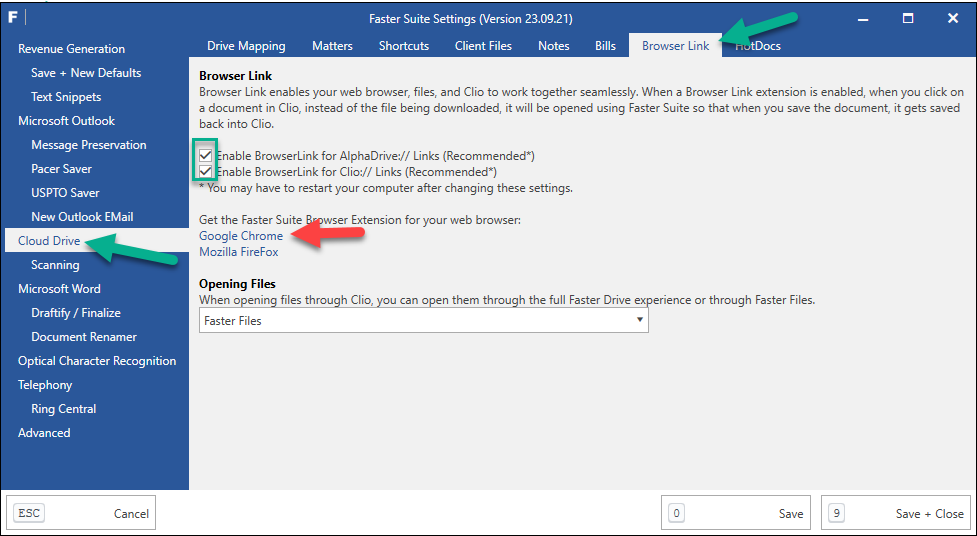Enable BrowserLink for AlphaDrive:// Links checkbox
The height and width of the screenshot is (536, 977).
pos(206,156)
